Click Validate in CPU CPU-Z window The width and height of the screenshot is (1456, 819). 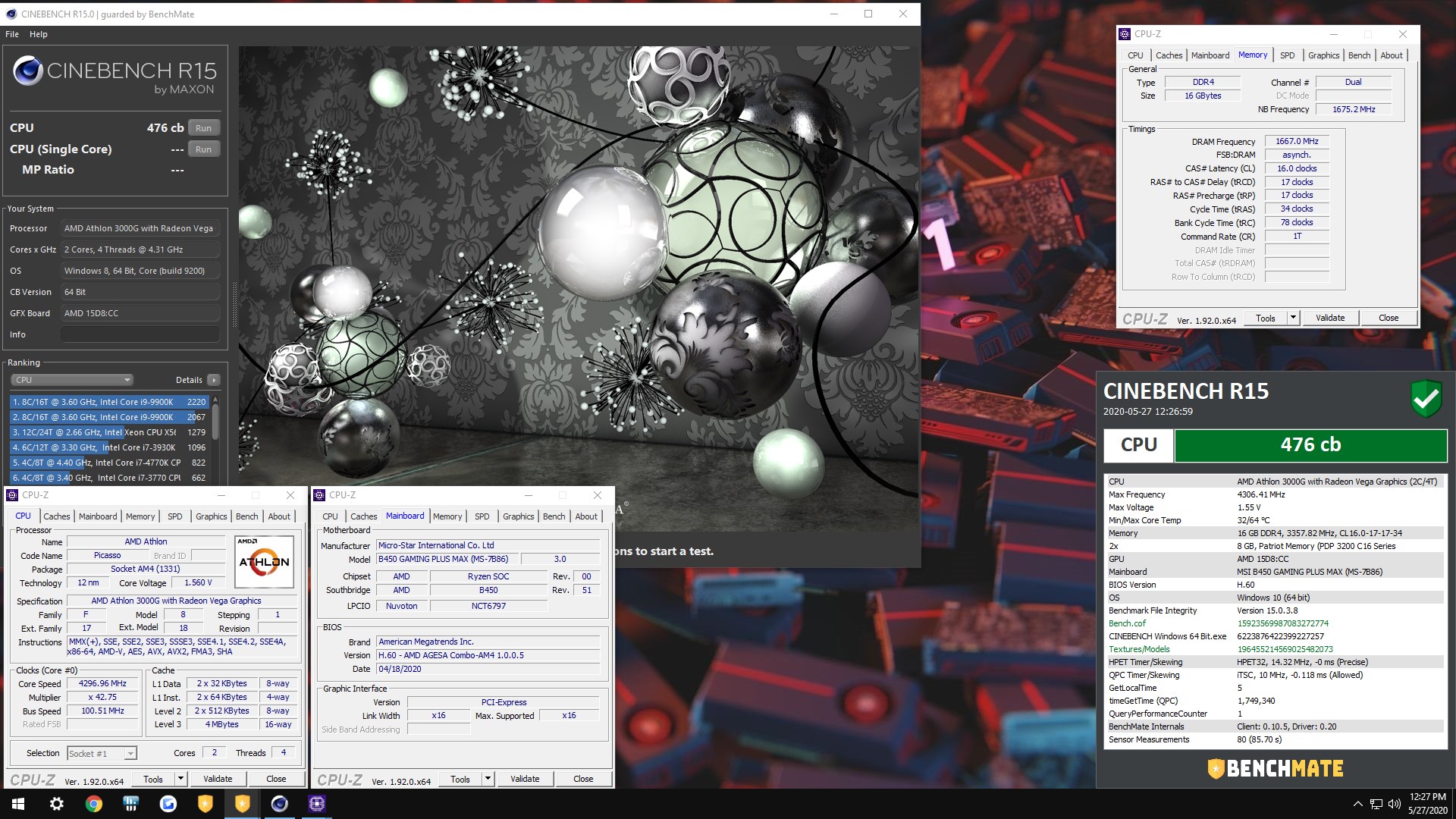218,779
